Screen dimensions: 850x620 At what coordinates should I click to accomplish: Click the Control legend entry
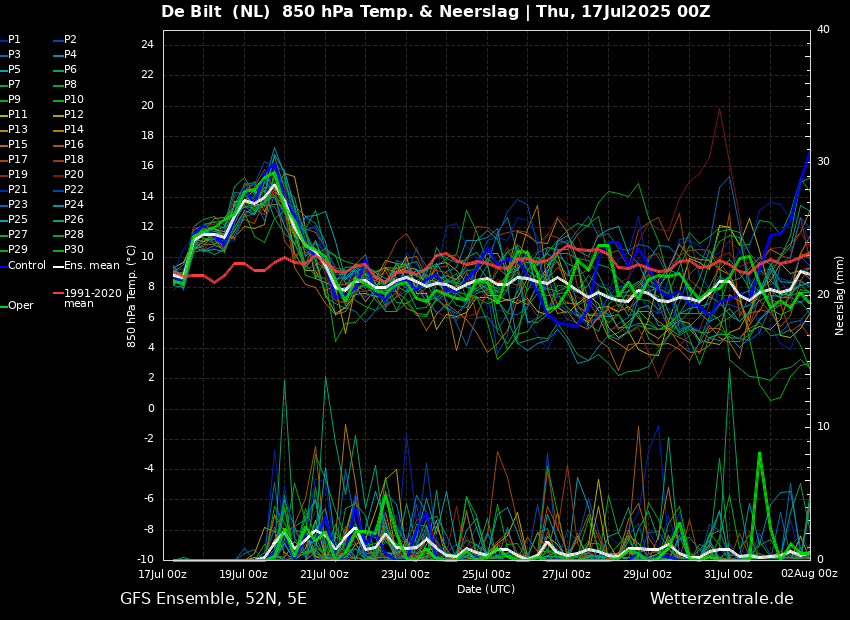tap(23, 266)
